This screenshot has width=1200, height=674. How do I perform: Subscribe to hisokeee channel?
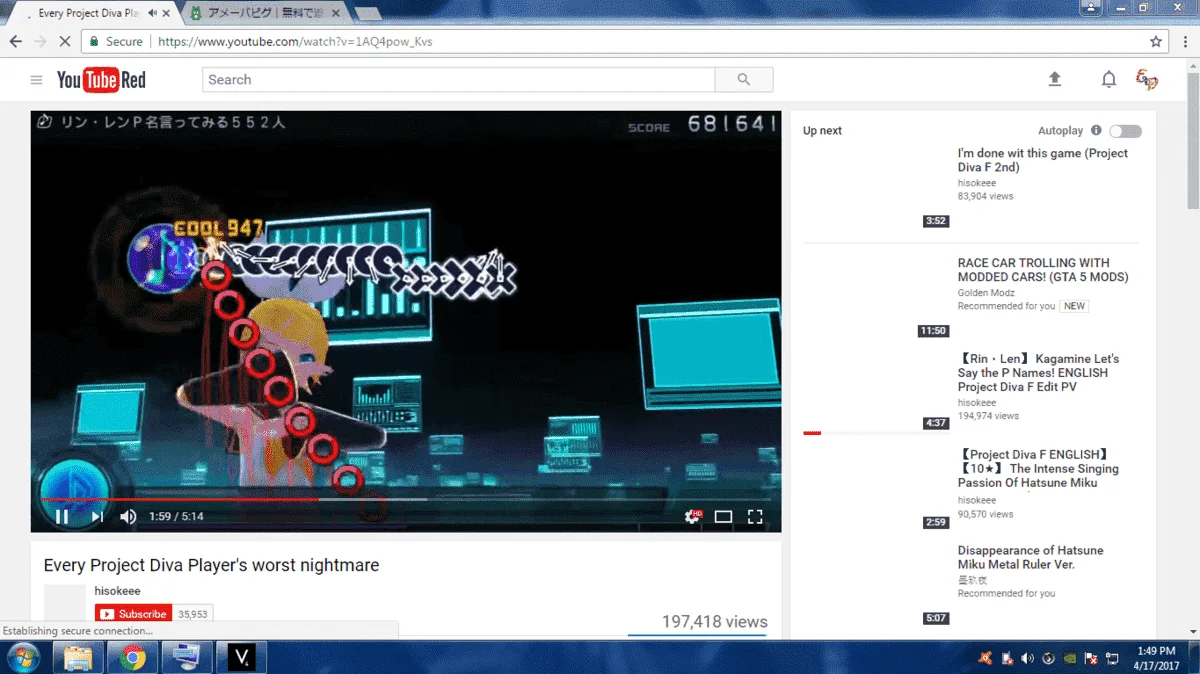tap(133, 614)
